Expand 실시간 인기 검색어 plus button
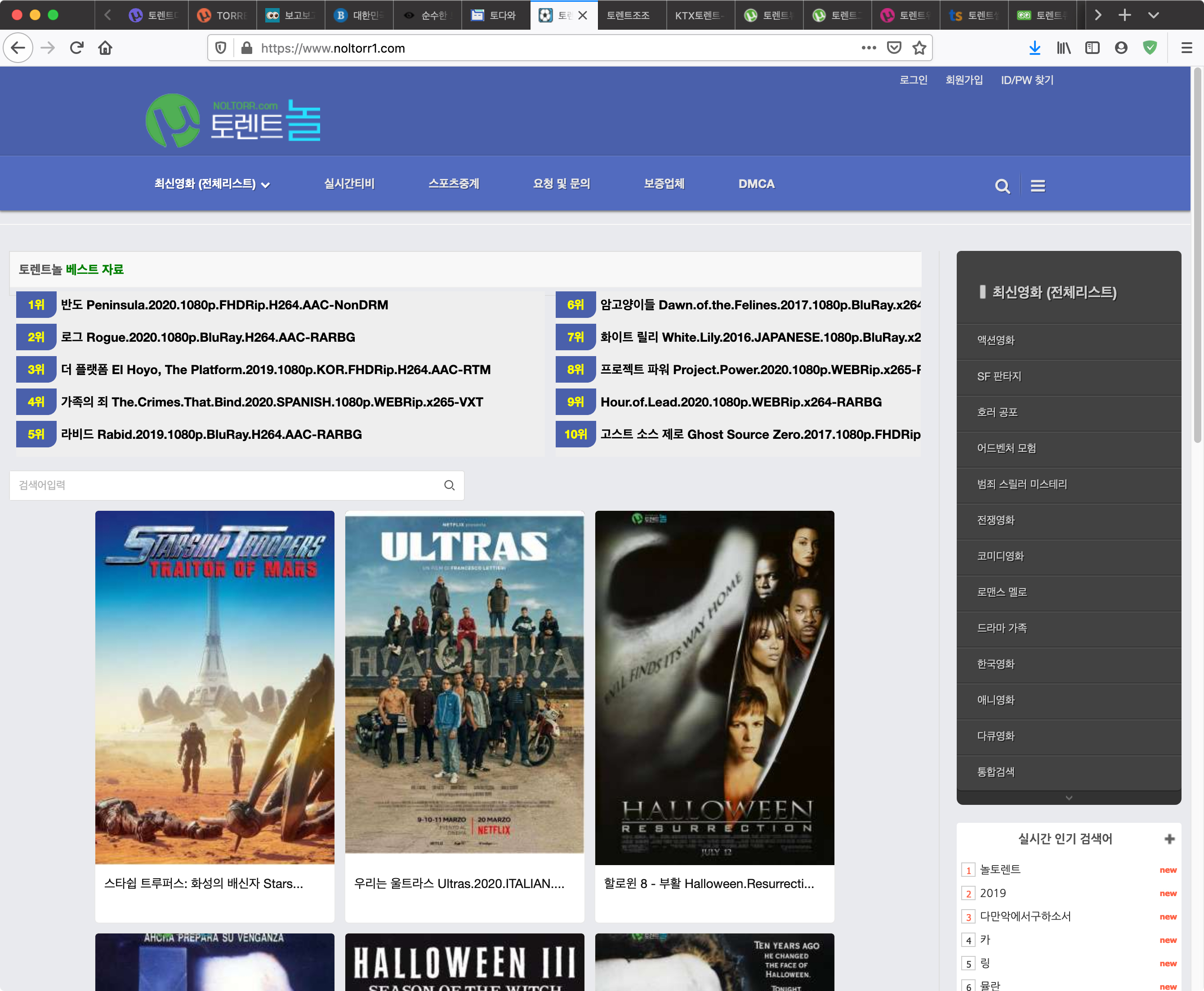Viewport: 1204px width, 991px height. (1169, 839)
